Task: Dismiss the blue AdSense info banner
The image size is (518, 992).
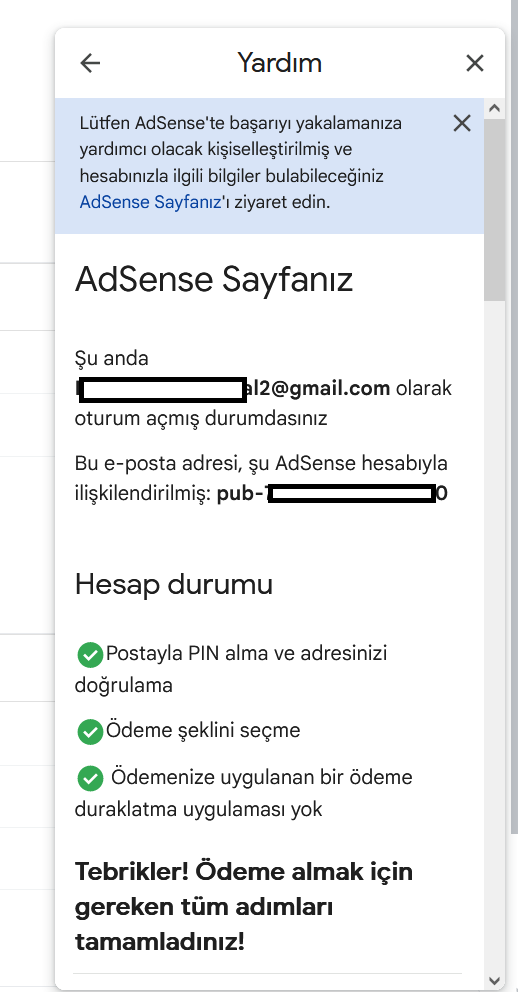Action: tap(462, 123)
